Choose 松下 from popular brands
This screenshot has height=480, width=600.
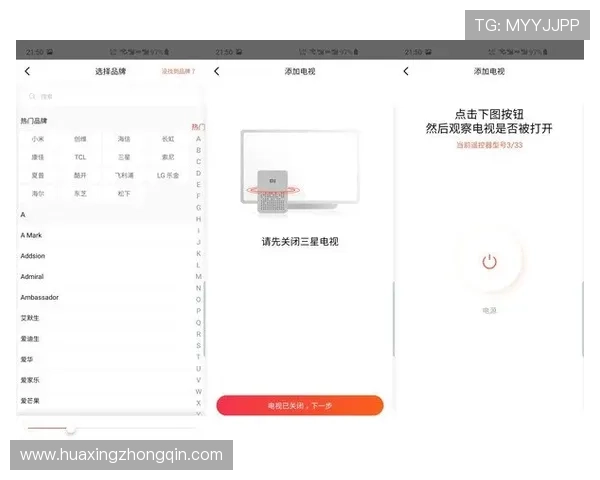point(124,194)
